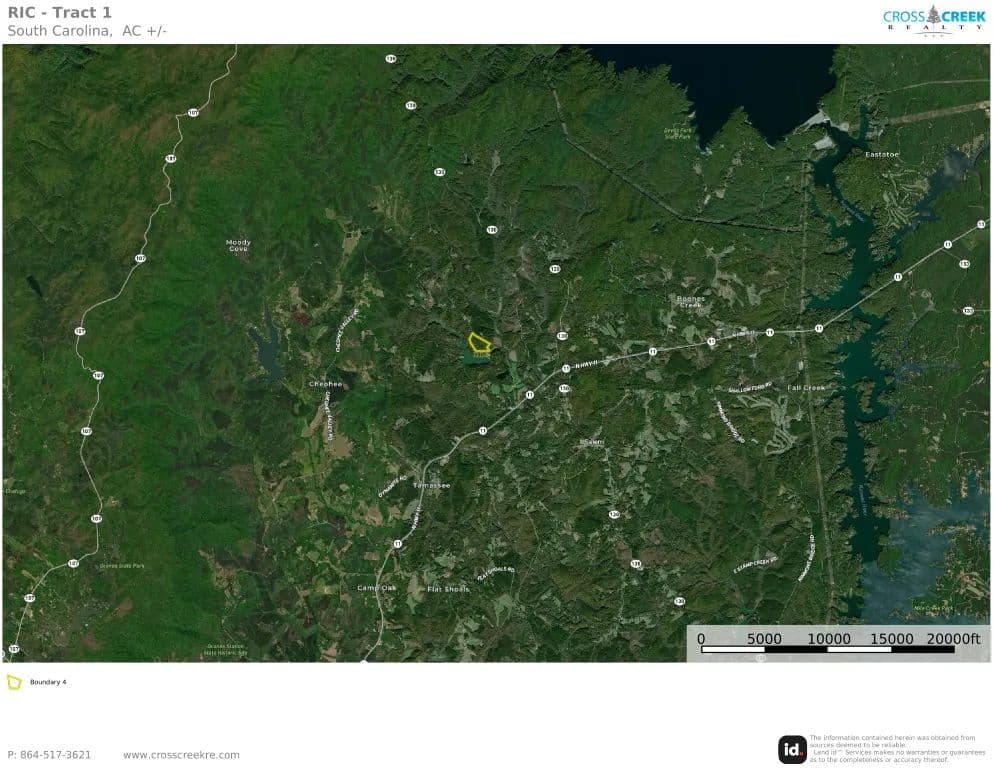Click the Cheohee place label
This screenshot has height=768, width=994.
click(x=326, y=384)
